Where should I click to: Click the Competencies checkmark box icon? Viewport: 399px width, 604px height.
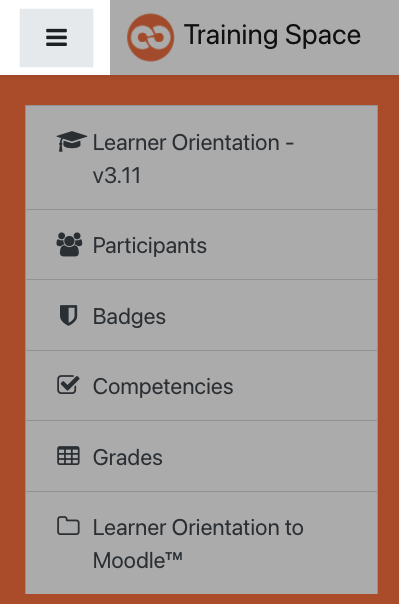(x=68, y=385)
